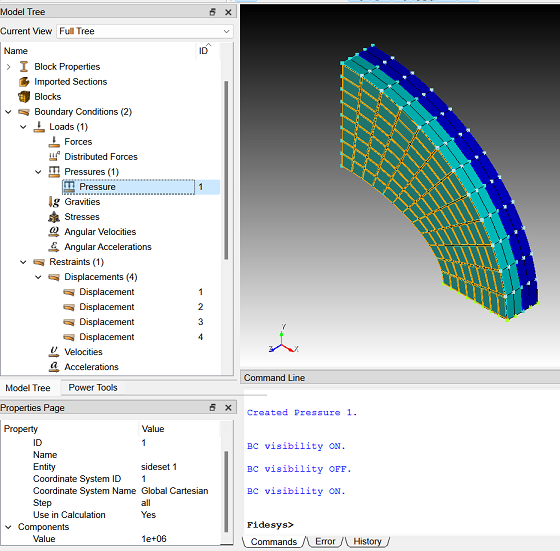Click the Velocities icon in the tree

point(54,352)
